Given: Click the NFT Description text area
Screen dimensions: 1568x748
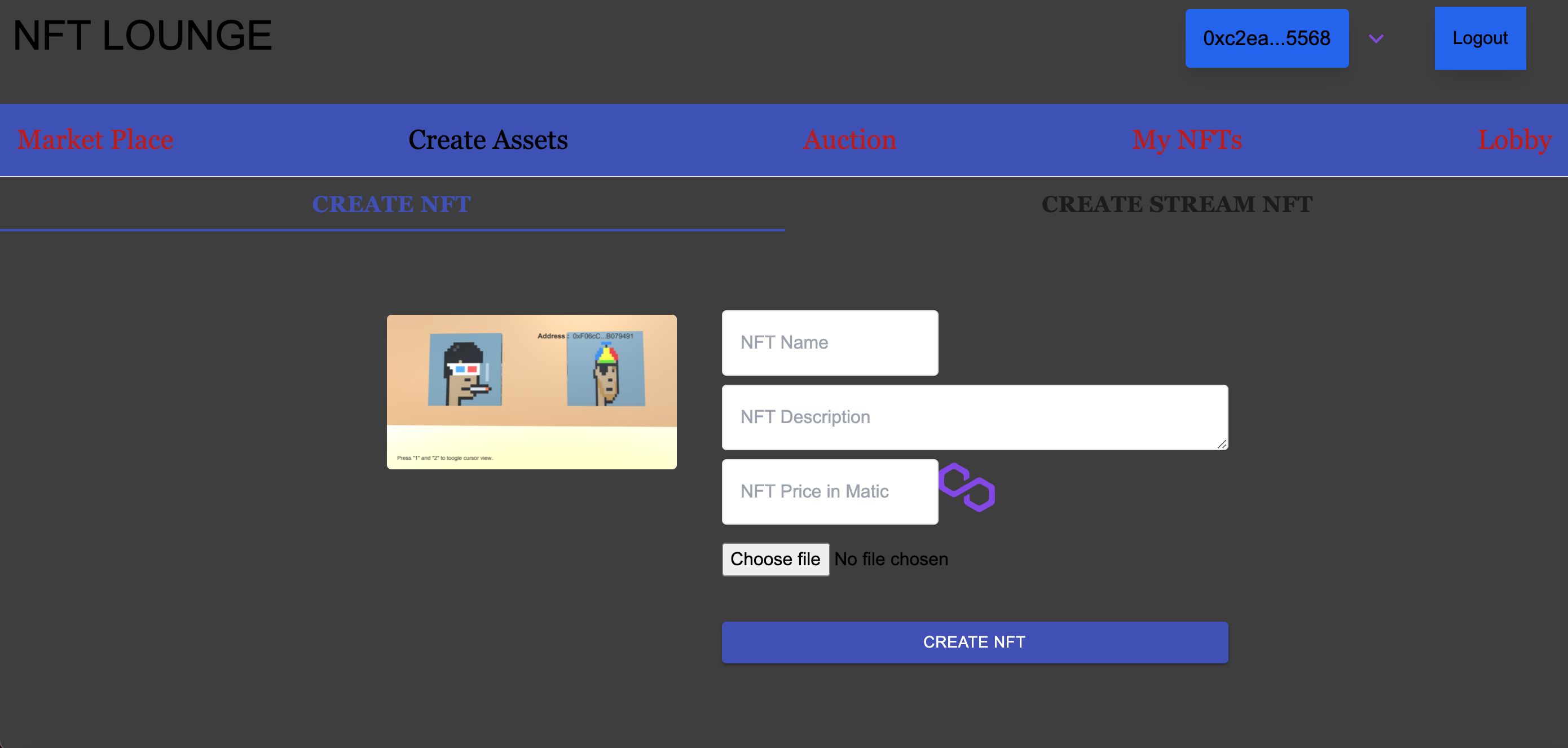Looking at the screenshot, I should coord(975,417).
